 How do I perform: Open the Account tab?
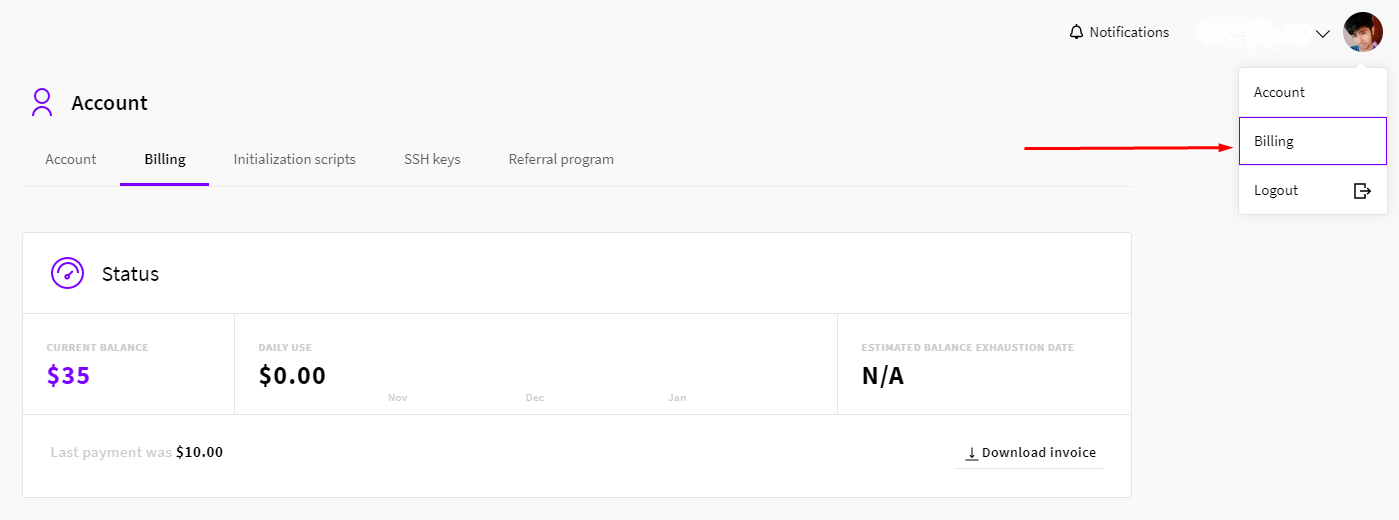[x=71, y=159]
